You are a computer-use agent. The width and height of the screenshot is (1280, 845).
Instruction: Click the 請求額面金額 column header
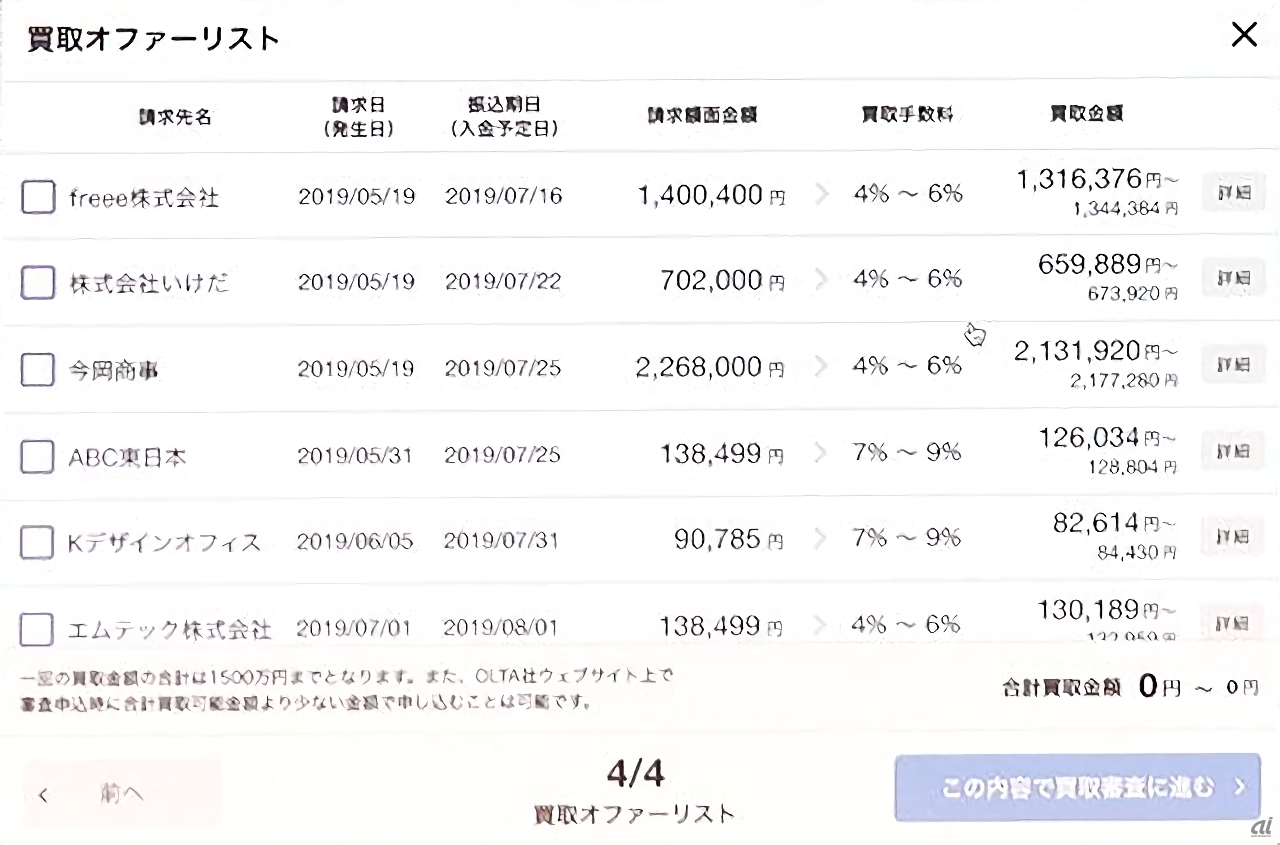[702, 114]
